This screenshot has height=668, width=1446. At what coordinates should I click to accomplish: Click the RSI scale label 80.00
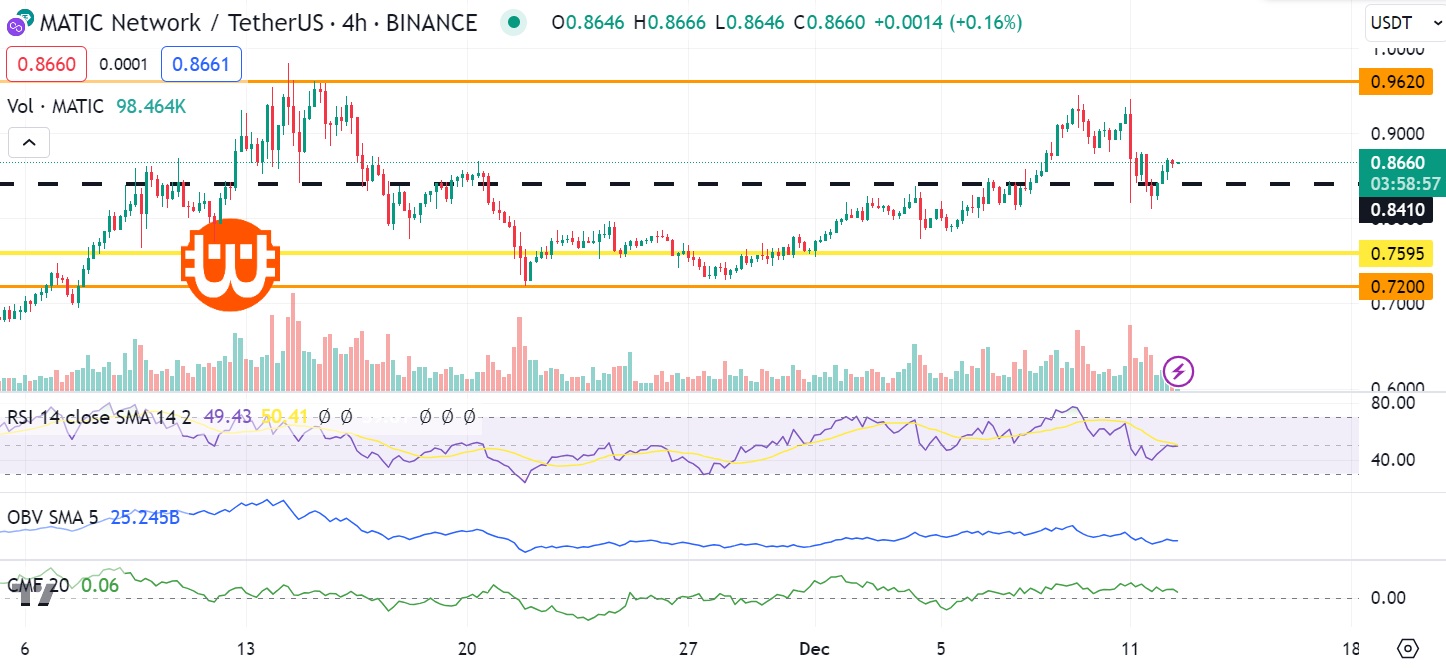pos(1391,402)
